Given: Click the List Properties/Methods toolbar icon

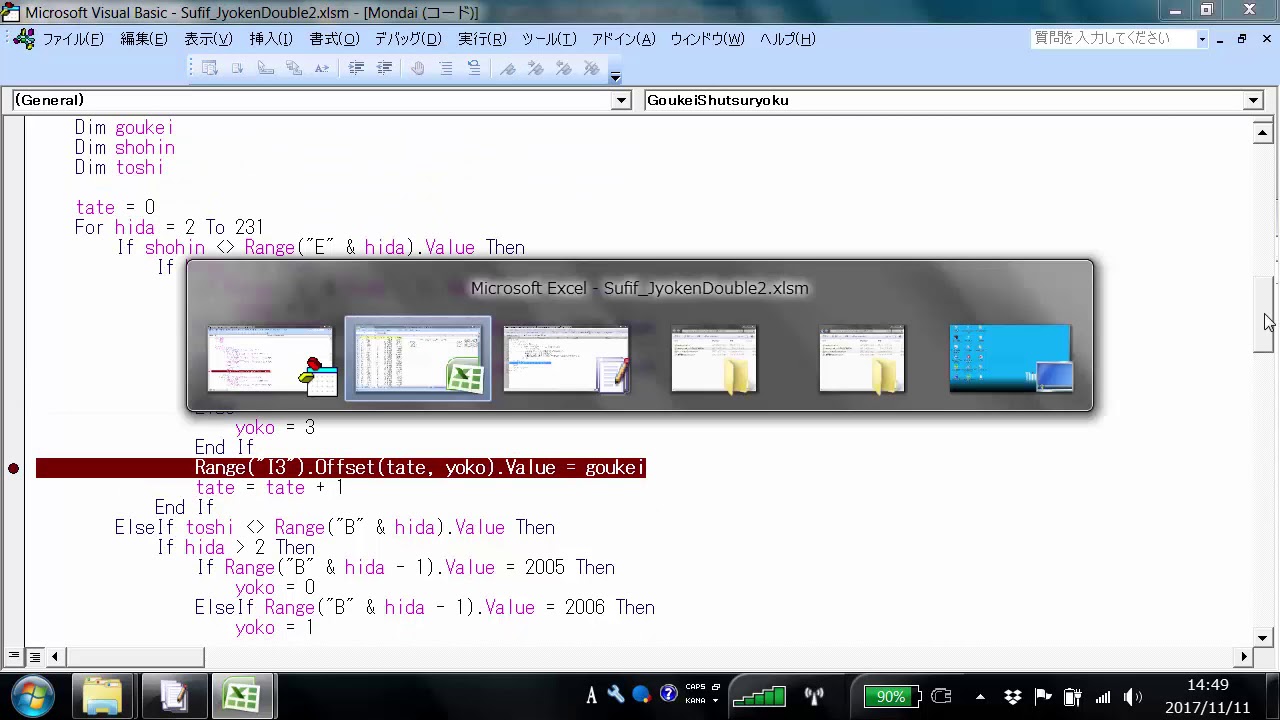Looking at the screenshot, I should (x=209, y=68).
